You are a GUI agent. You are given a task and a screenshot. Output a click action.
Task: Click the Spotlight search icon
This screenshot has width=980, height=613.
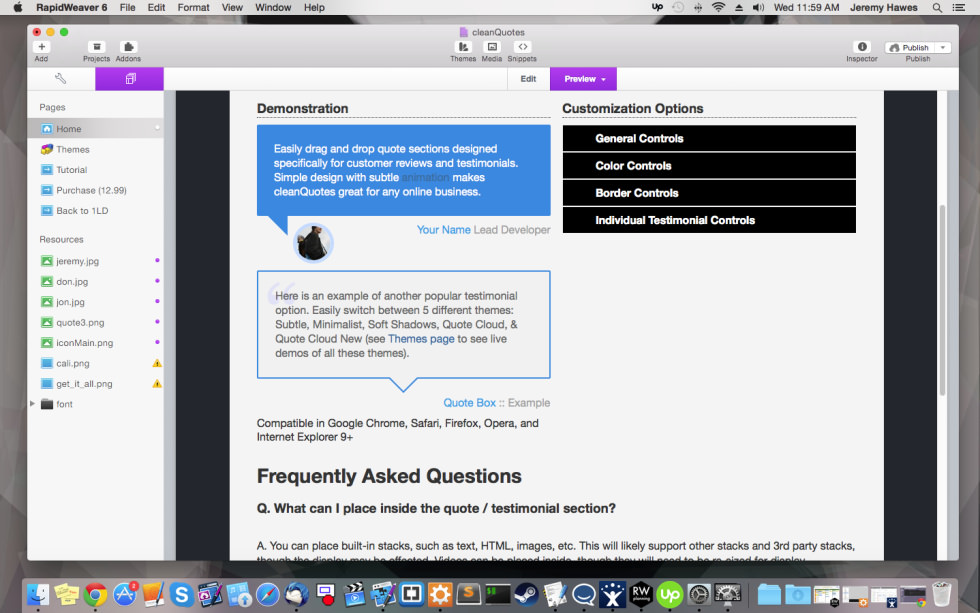click(x=937, y=7)
